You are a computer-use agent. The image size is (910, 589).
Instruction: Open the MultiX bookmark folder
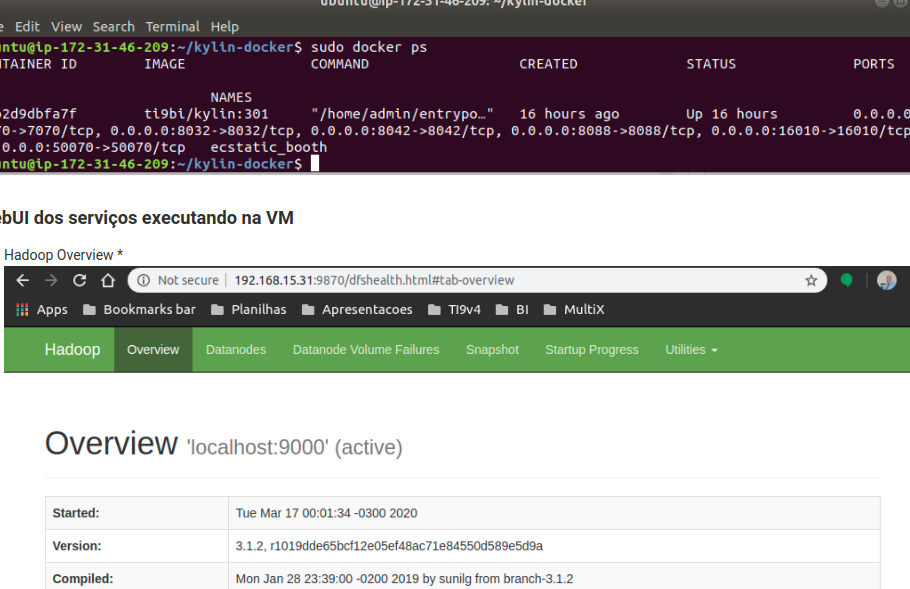[x=574, y=310]
